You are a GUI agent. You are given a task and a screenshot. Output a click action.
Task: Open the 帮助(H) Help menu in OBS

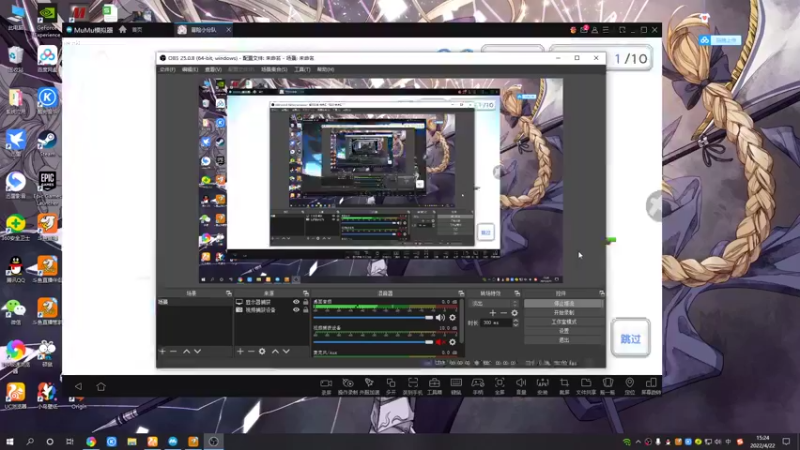(326, 69)
